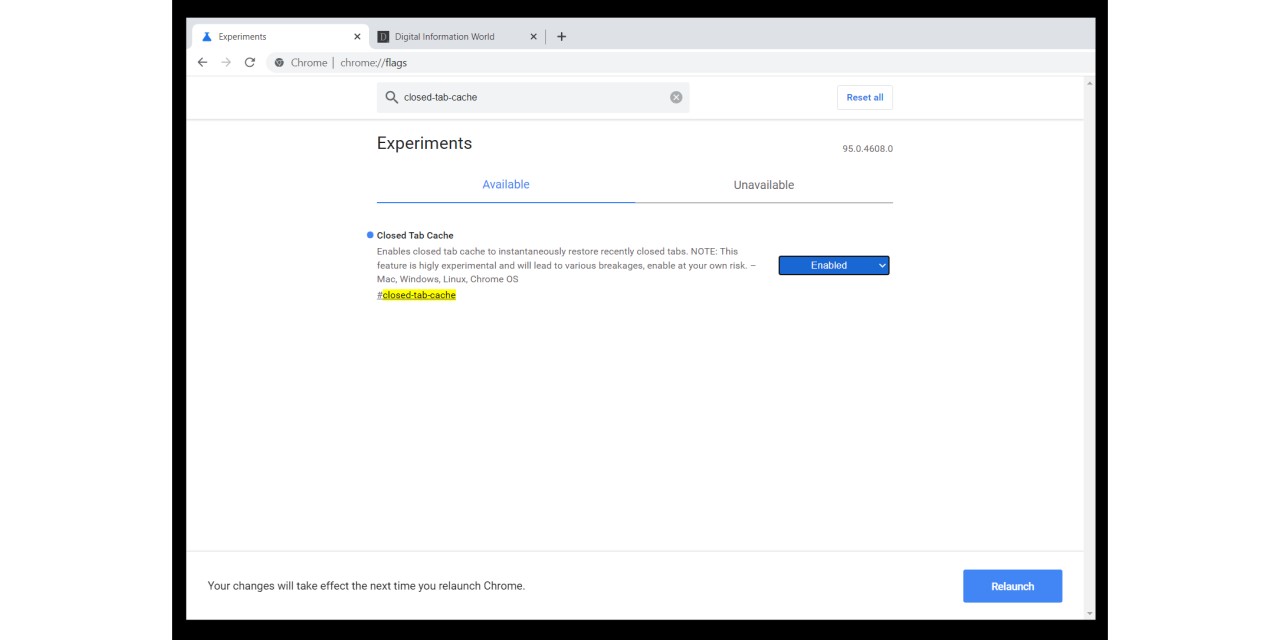
Task: Open the #closed-tab-cache anchor link
Action: [x=416, y=295]
